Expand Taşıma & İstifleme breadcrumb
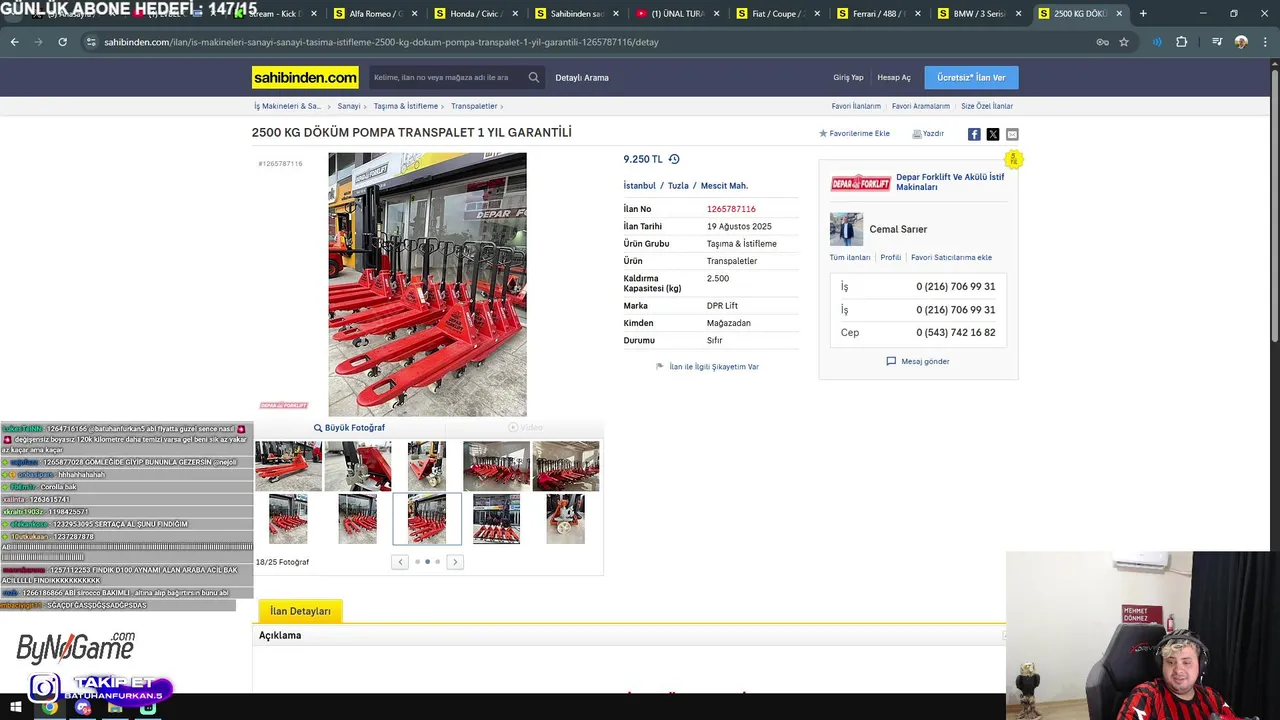Image resolution: width=1280 pixels, height=720 pixels. tap(443, 106)
